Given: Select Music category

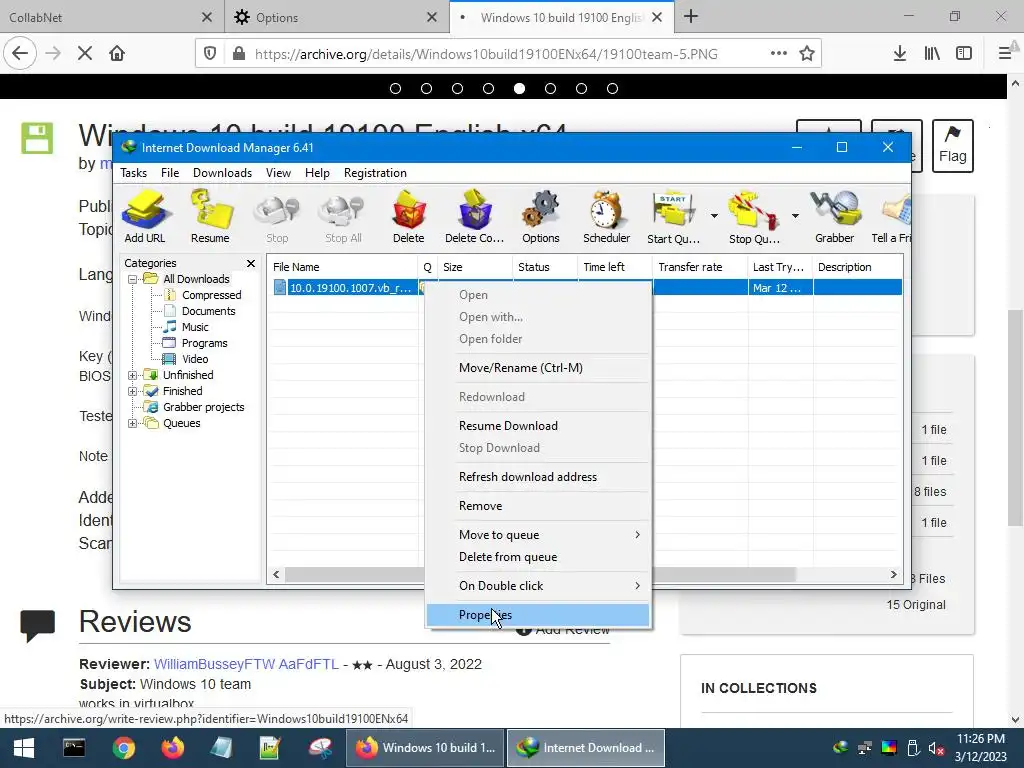Looking at the screenshot, I should (x=195, y=327).
